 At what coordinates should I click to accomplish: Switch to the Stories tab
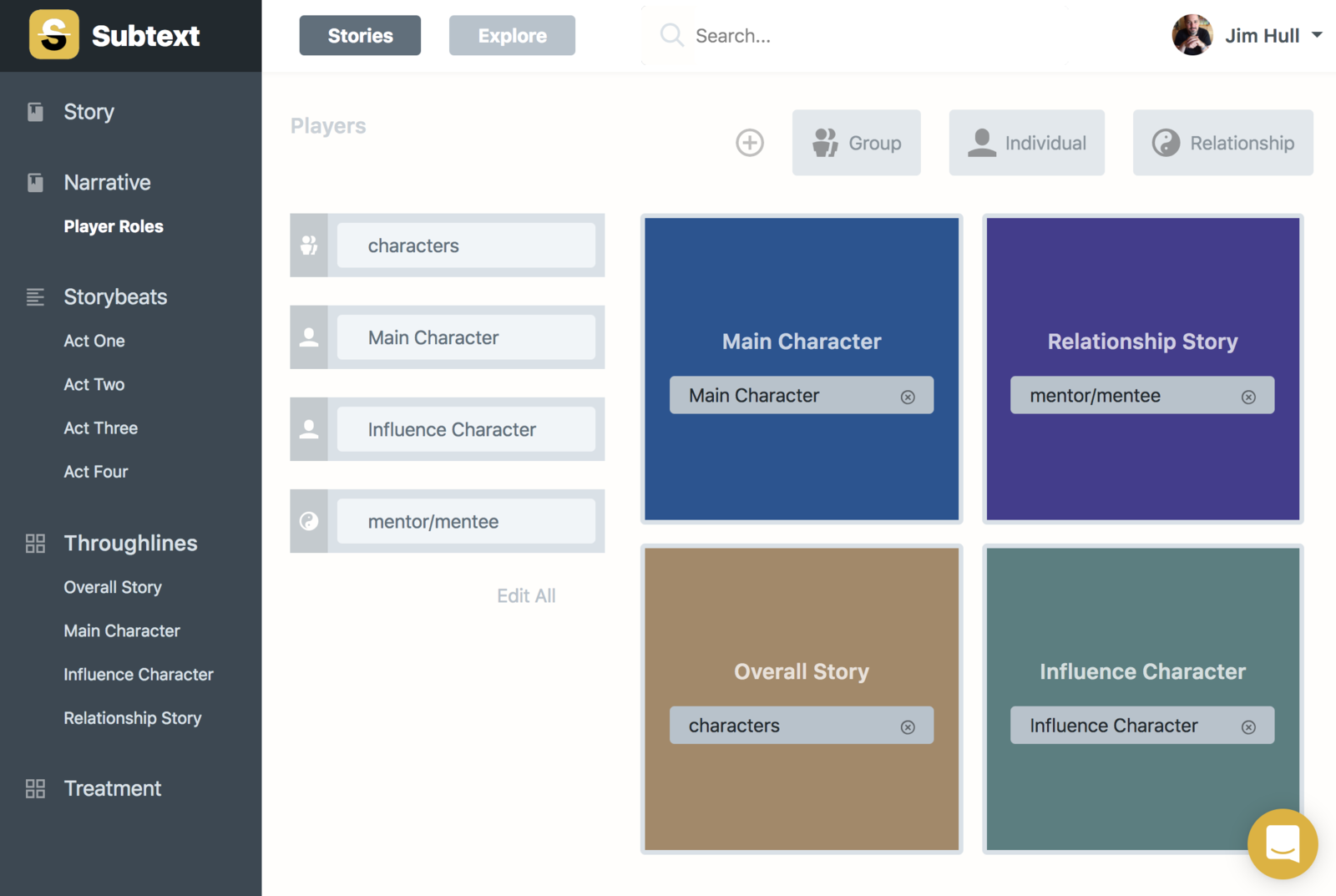pos(360,35)
